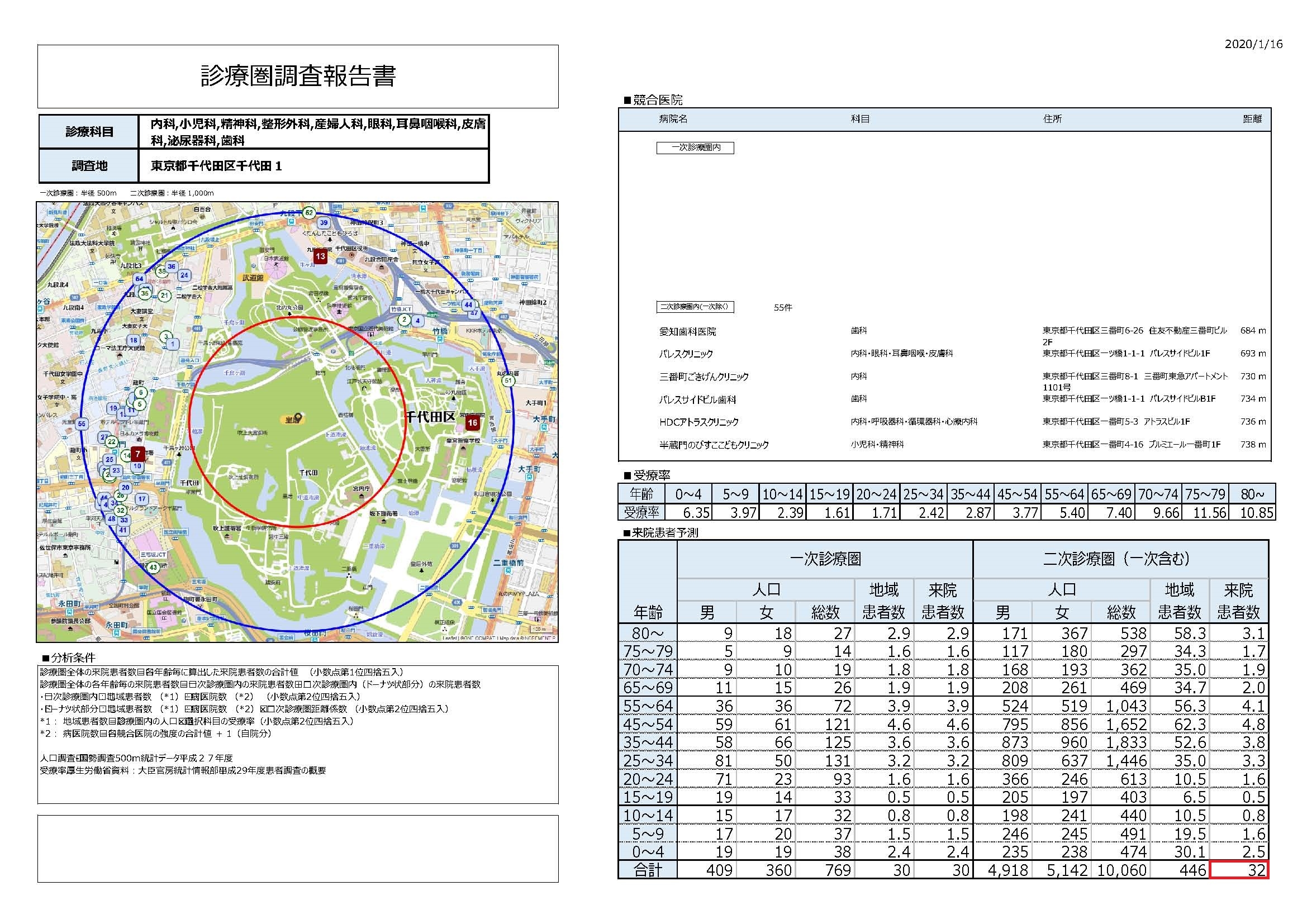Click the 55件 count text

pos(783,307)
